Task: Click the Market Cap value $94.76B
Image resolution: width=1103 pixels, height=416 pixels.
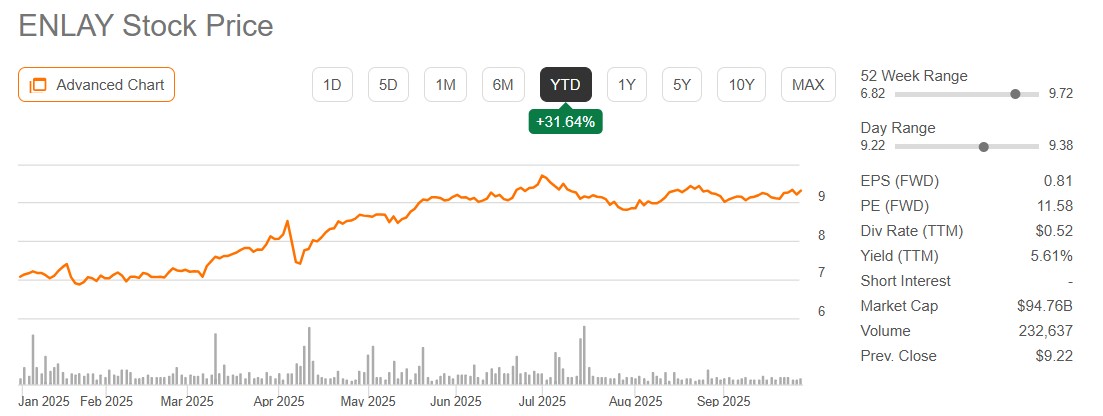Action: pyautogui.click(x=1043, y=306)
